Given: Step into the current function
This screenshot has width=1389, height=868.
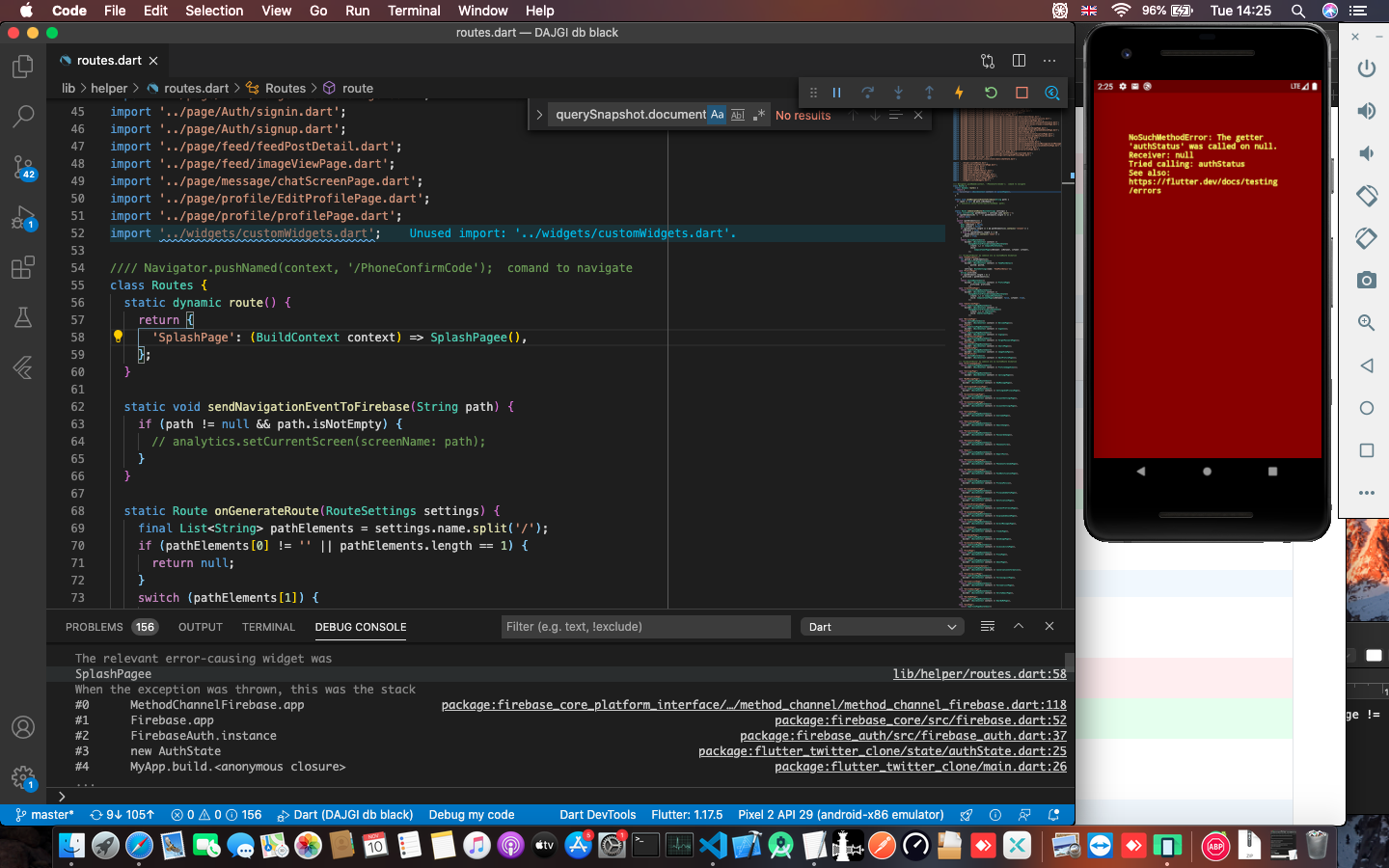Looking at the screenshot, I should click(x=898, y=93).
